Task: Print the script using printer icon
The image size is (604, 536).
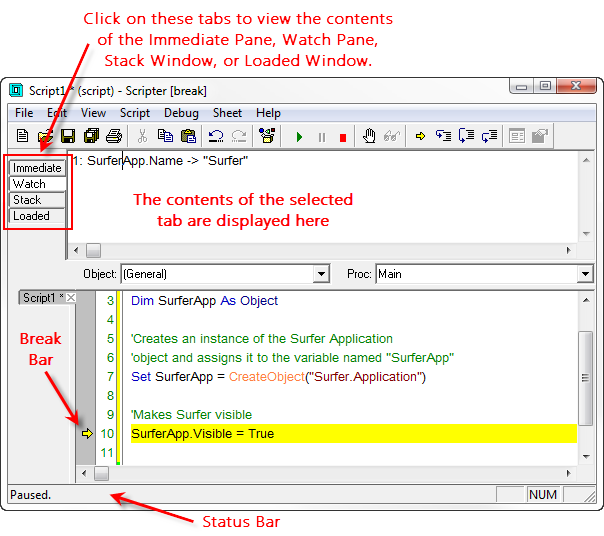Action: click(114, 136)
